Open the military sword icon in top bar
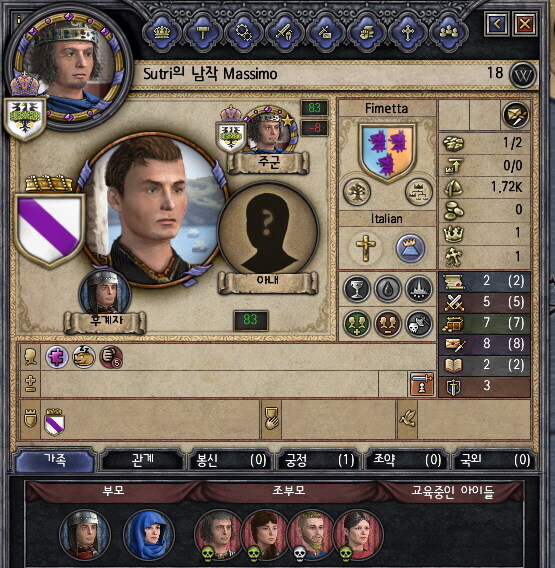Viewport: 555px width, 568px height. [285, 32]
